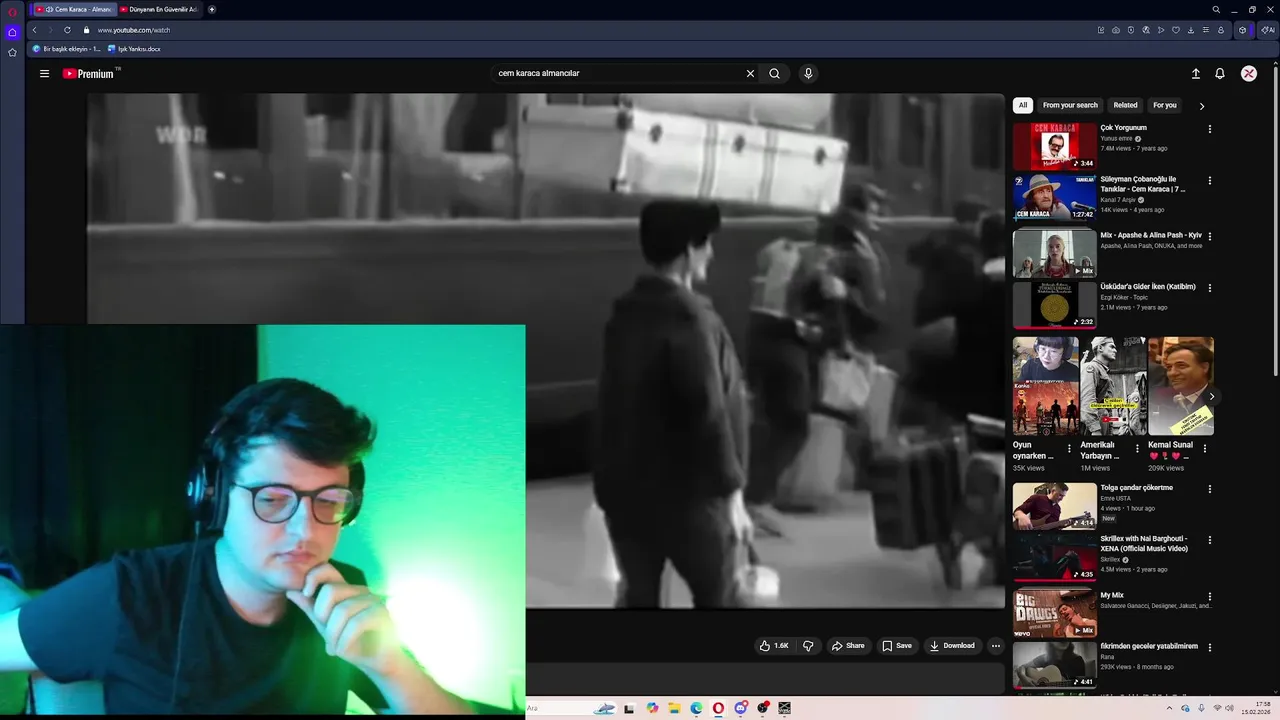The image size is (1280, 720).
Task: Select the Related chip
Action: click(1125, 105)
